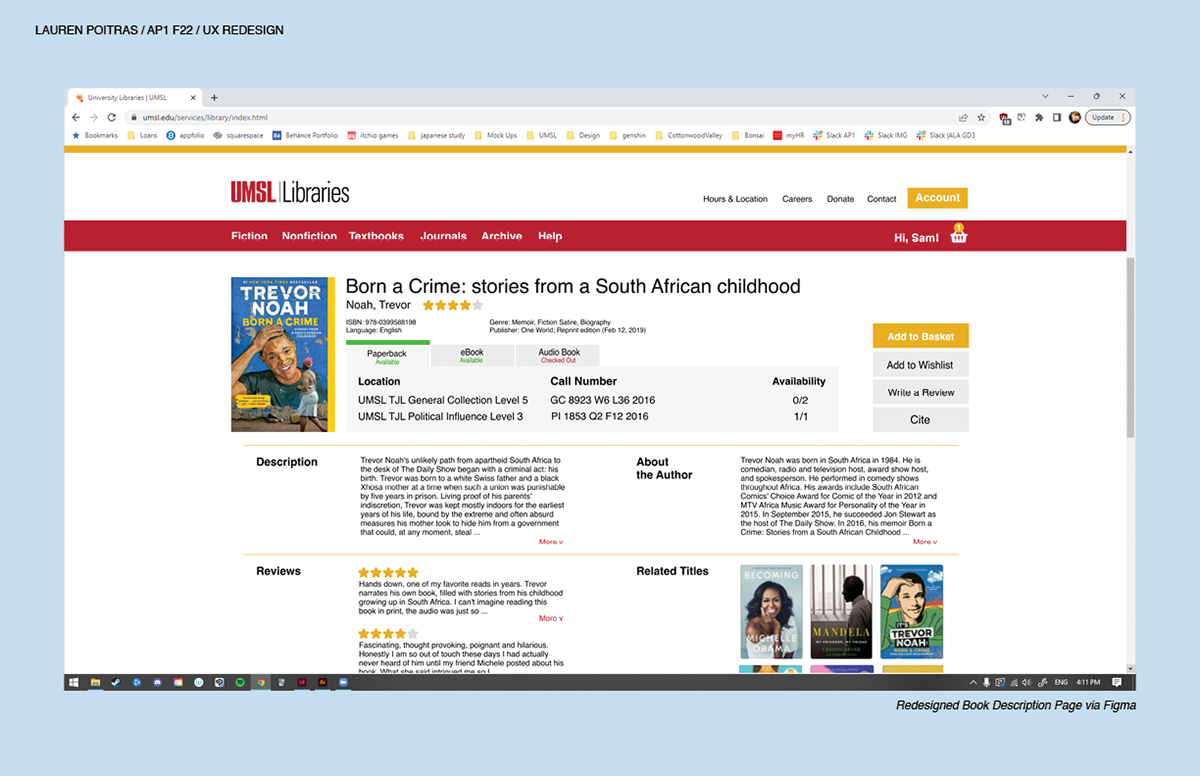Reload the page with the refresh icon

[x=110, y=117]
